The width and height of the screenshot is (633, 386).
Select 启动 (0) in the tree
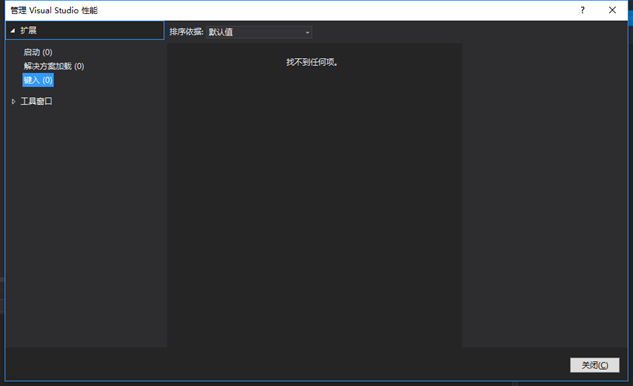coord(38,52)
